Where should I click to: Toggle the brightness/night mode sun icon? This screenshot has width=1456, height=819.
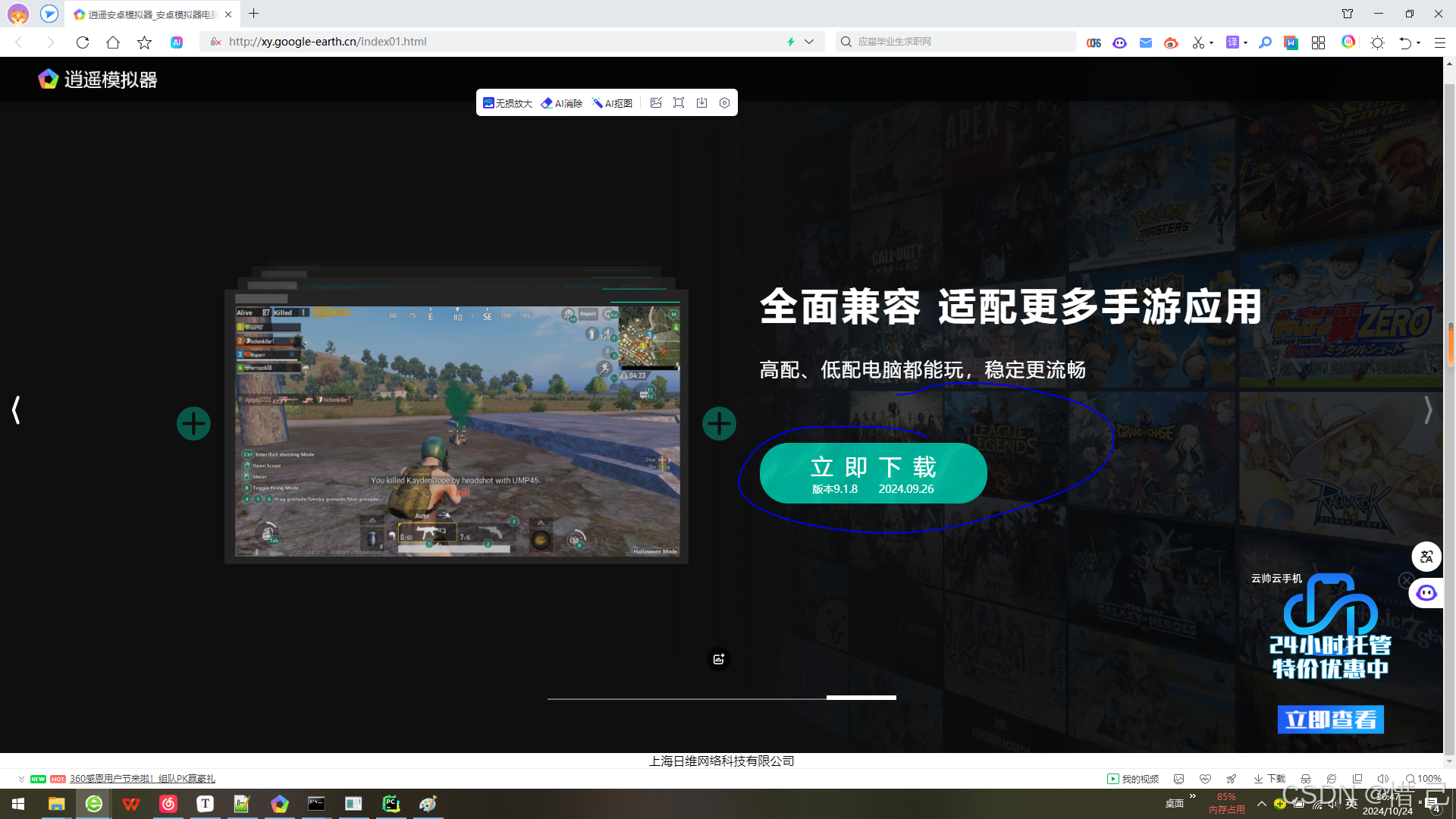tap(1377, 43)
